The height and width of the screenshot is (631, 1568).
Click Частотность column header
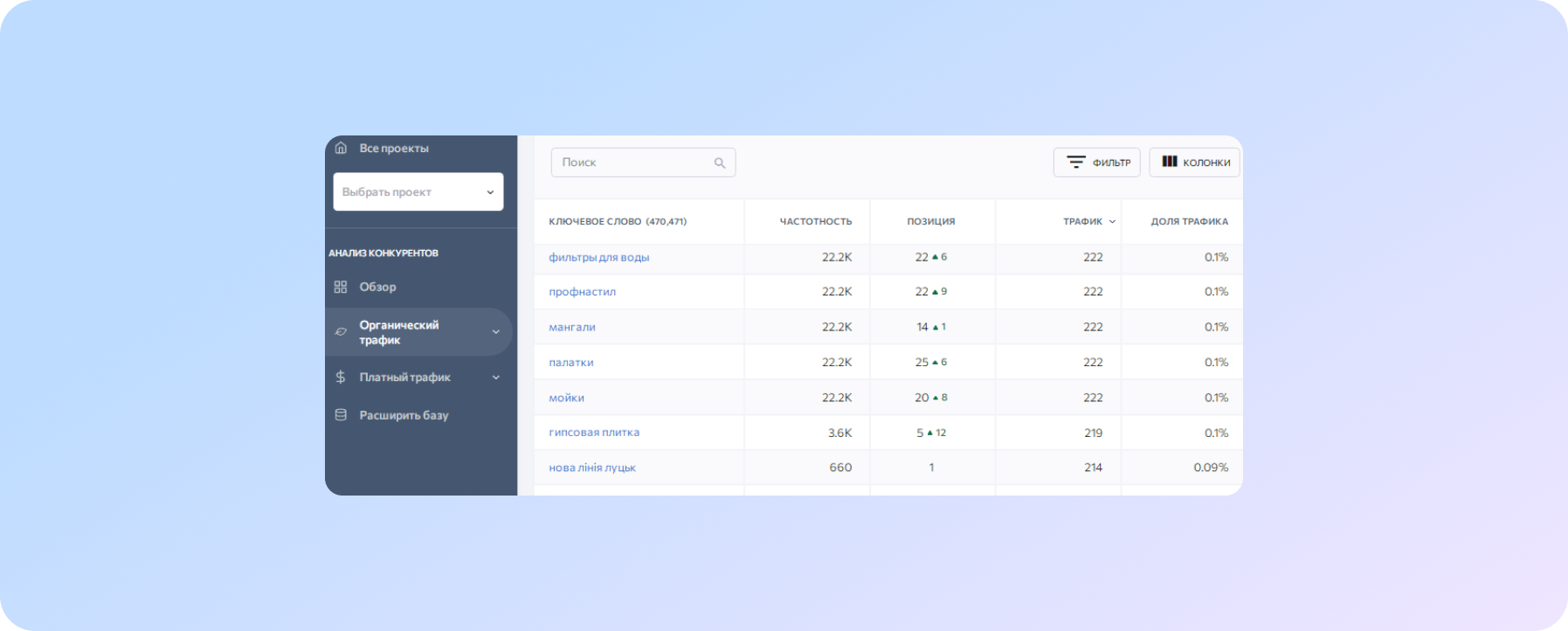(816, 222)
